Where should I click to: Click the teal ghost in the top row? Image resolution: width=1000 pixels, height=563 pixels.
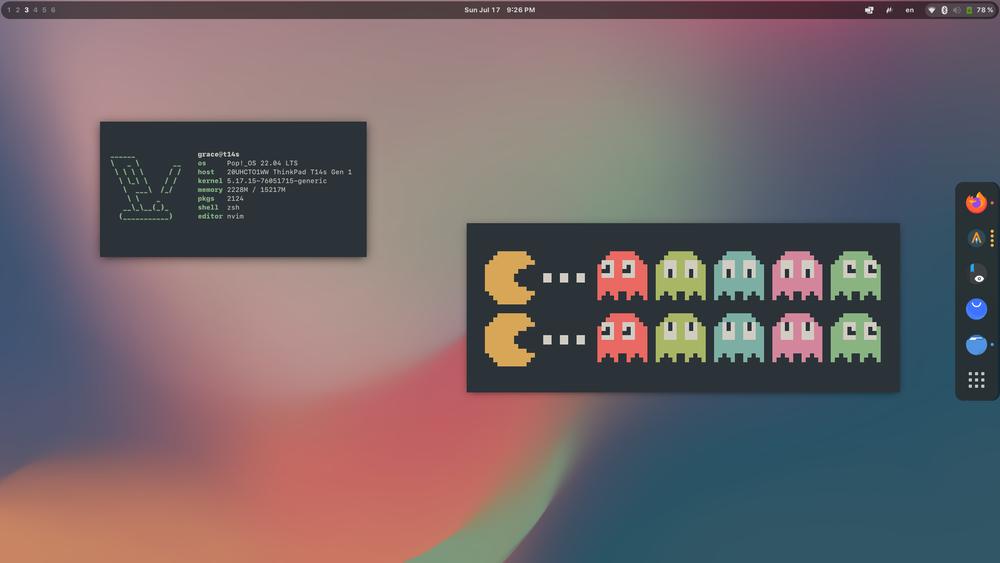[739, 275]
